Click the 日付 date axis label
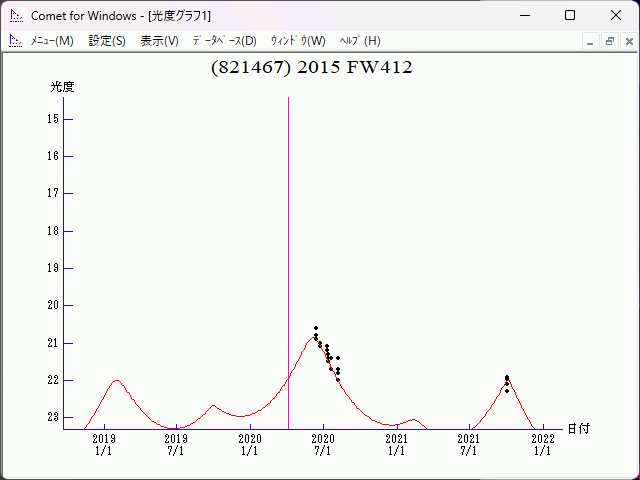The height and width of the screenshot is (480, 640). coord(578,428)
